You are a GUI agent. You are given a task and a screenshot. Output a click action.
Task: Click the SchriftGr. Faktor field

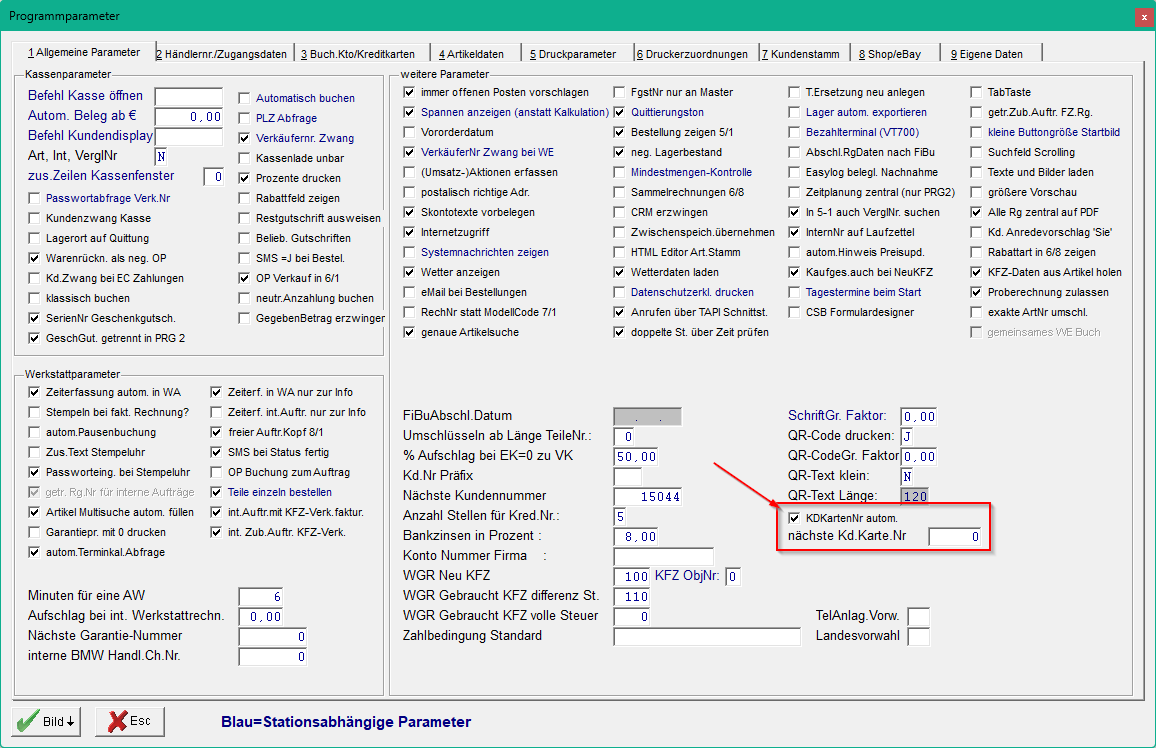click(x=919, y=416)
